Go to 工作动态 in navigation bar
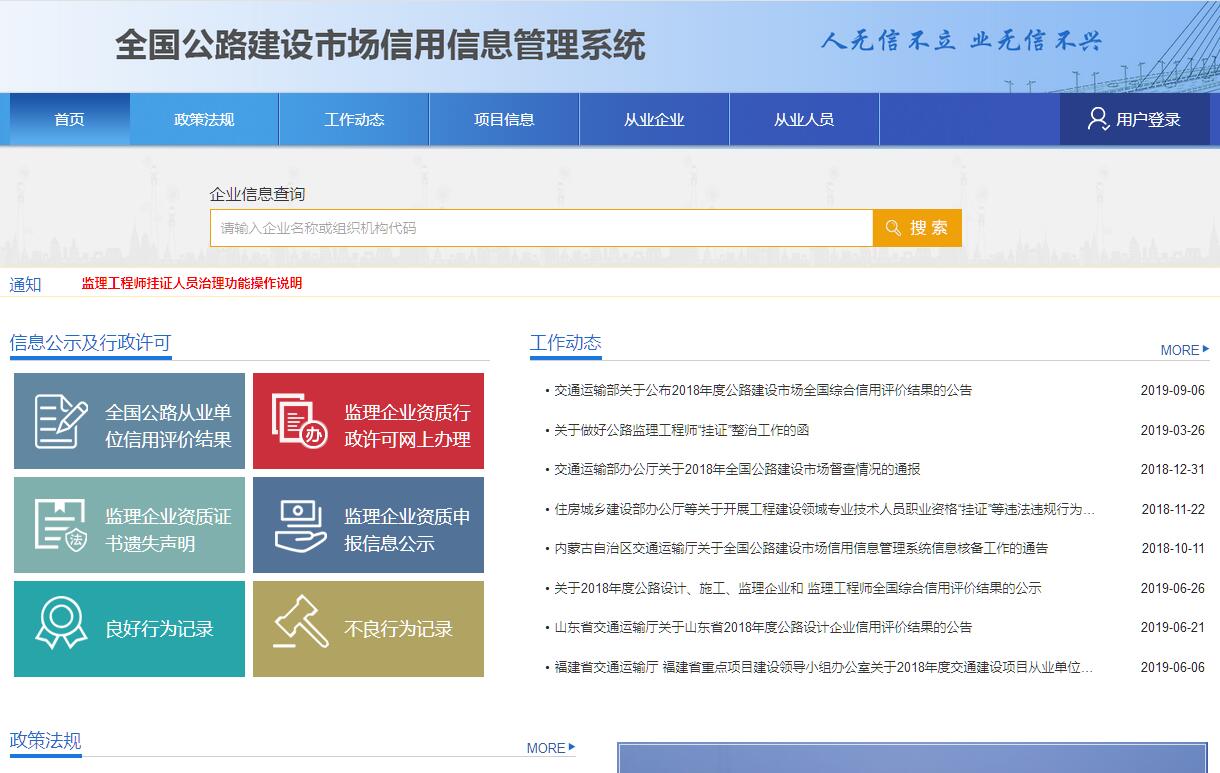 pos(354,119)
